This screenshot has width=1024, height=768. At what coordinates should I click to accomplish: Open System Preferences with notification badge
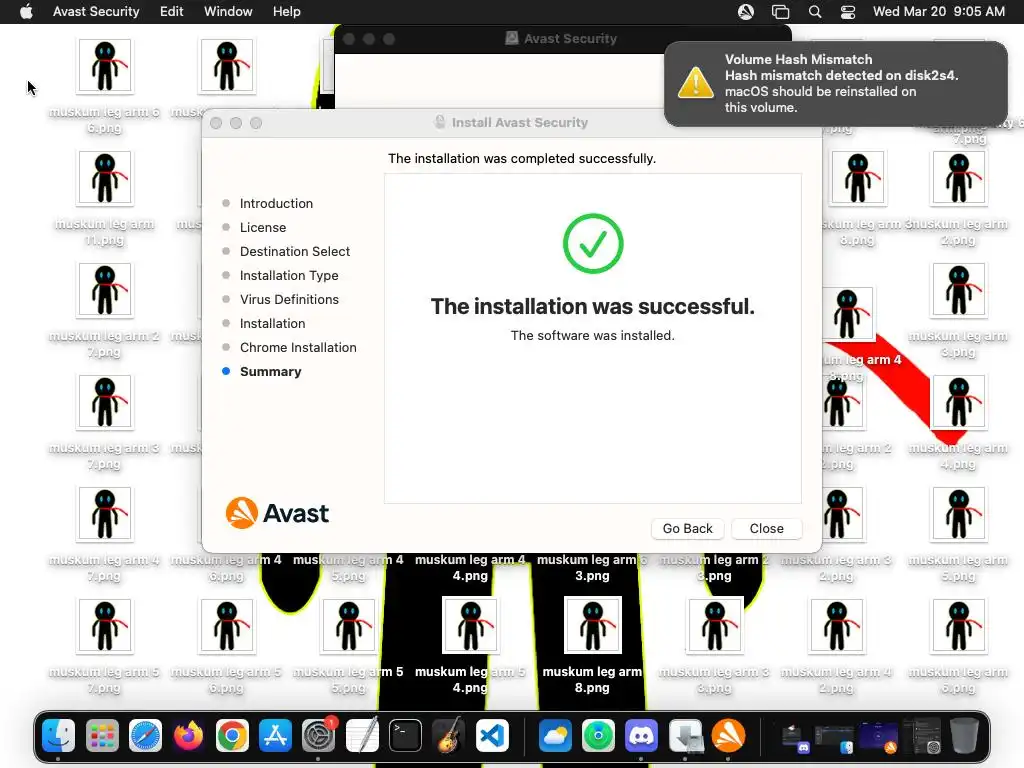point(319,736)
